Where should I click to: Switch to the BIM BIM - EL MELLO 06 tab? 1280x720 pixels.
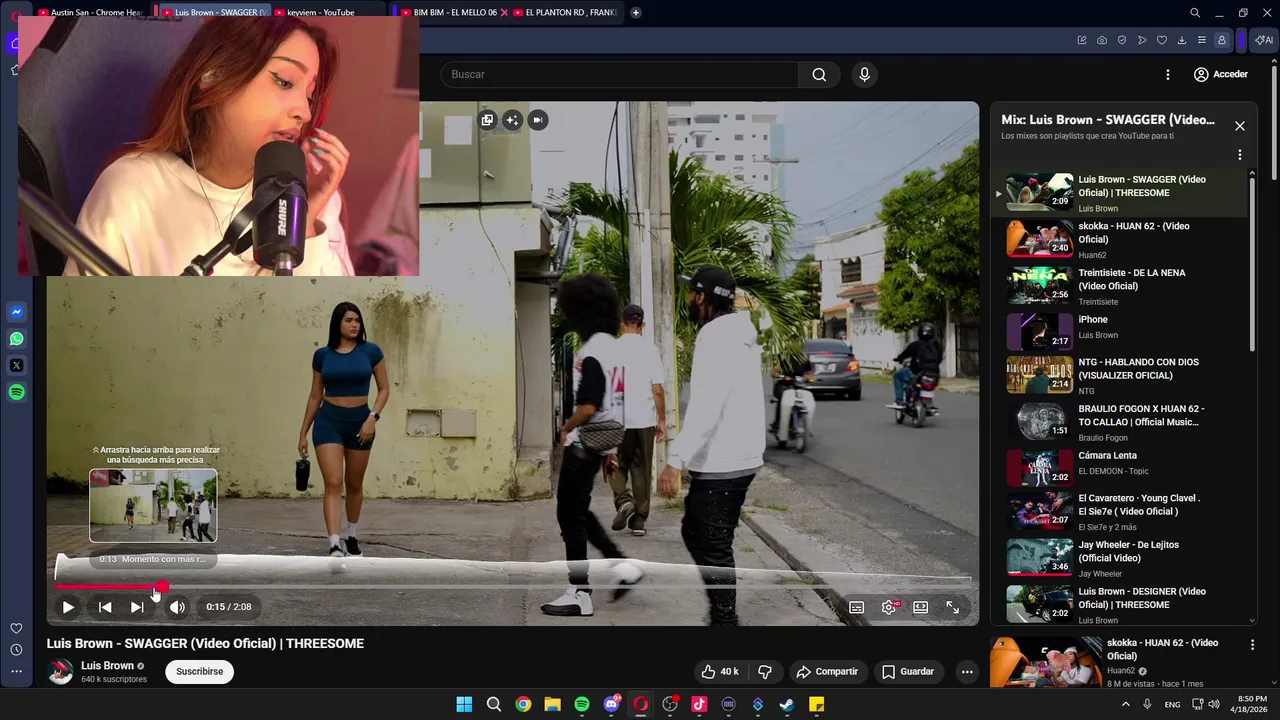click(x=455, y=12)
